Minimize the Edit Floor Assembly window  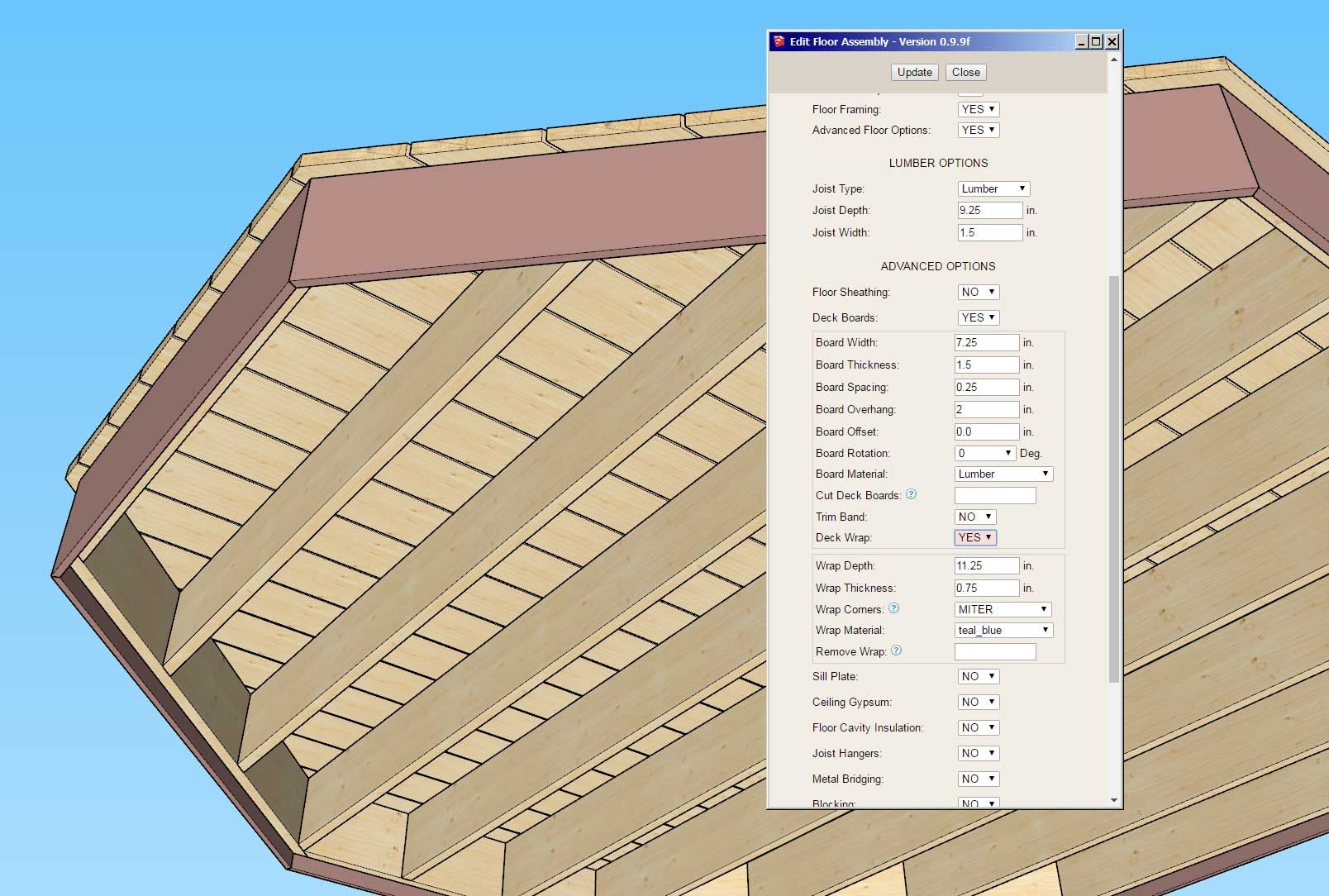1081,41
